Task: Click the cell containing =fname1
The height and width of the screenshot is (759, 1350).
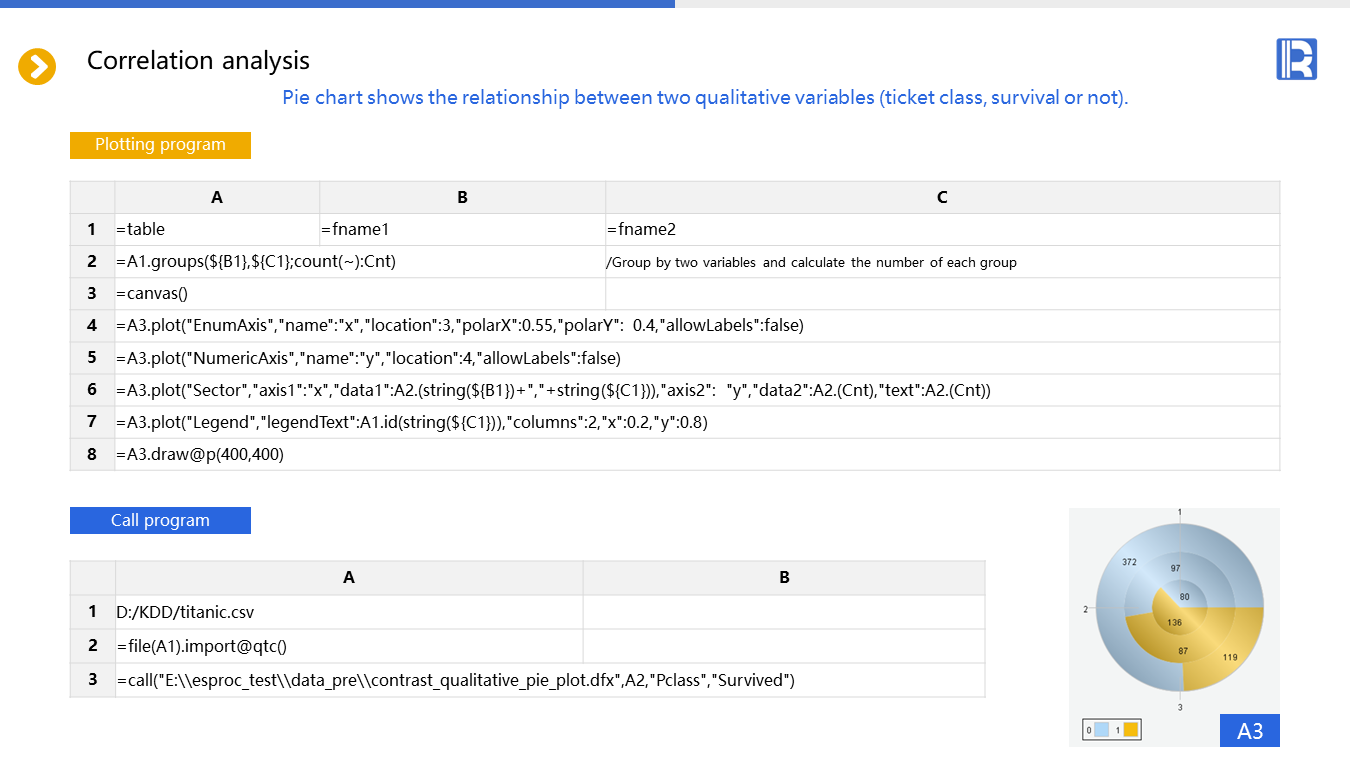Action: coord(462,230)
